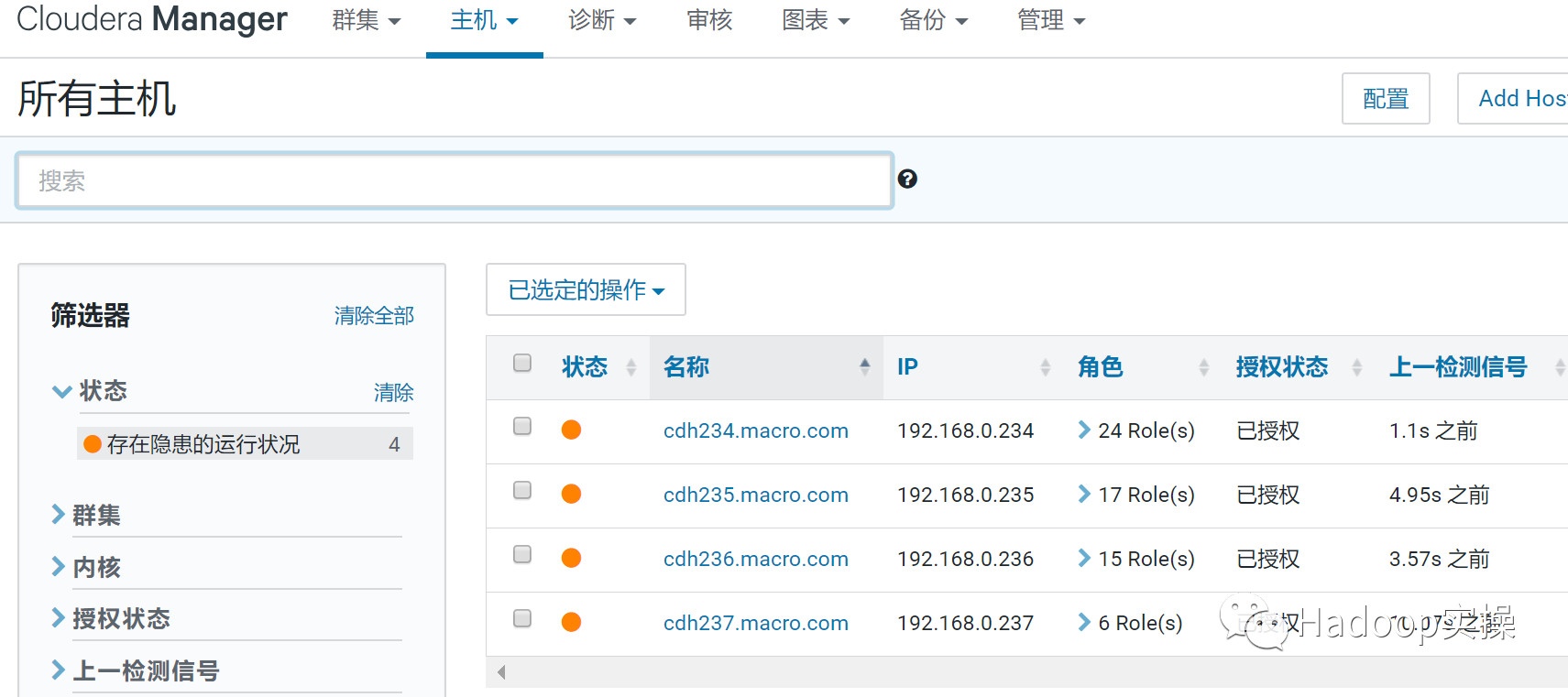1568x697 pixels.
Task: Open host cdh237.macro.com link
Action: [x=756, y=623]
